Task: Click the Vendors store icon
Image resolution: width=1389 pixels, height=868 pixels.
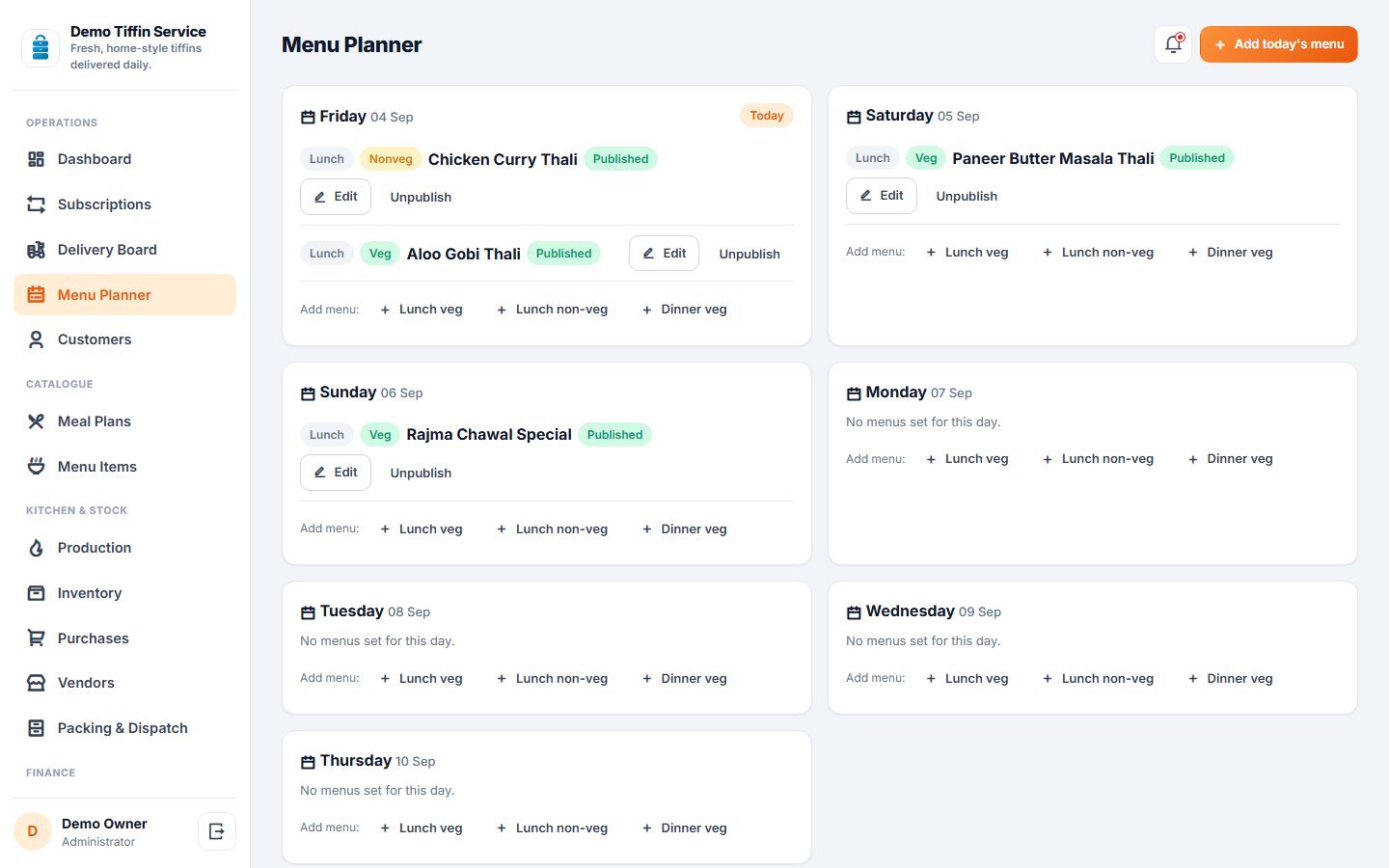Action: tap(37, 683)
